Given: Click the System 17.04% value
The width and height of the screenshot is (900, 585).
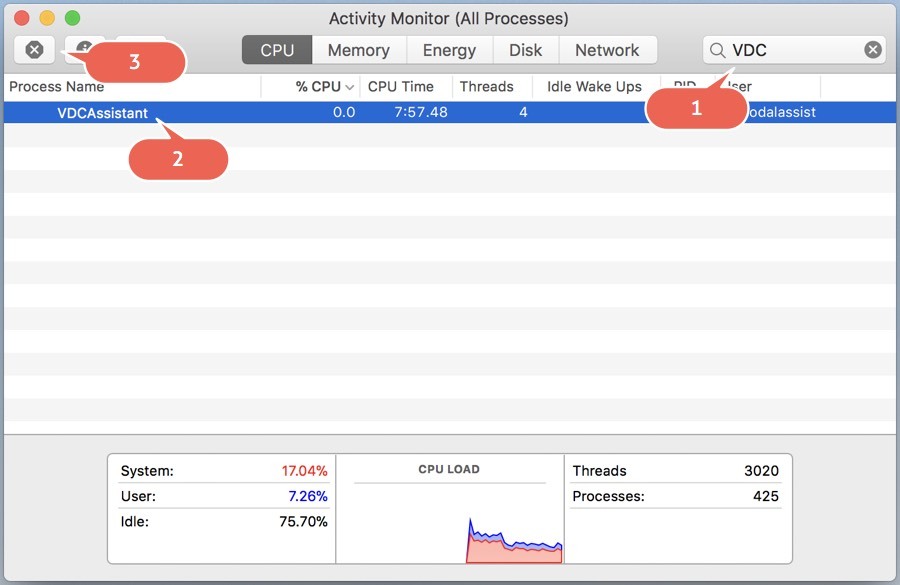Looking at the screenshot, I should click(304, 471).
